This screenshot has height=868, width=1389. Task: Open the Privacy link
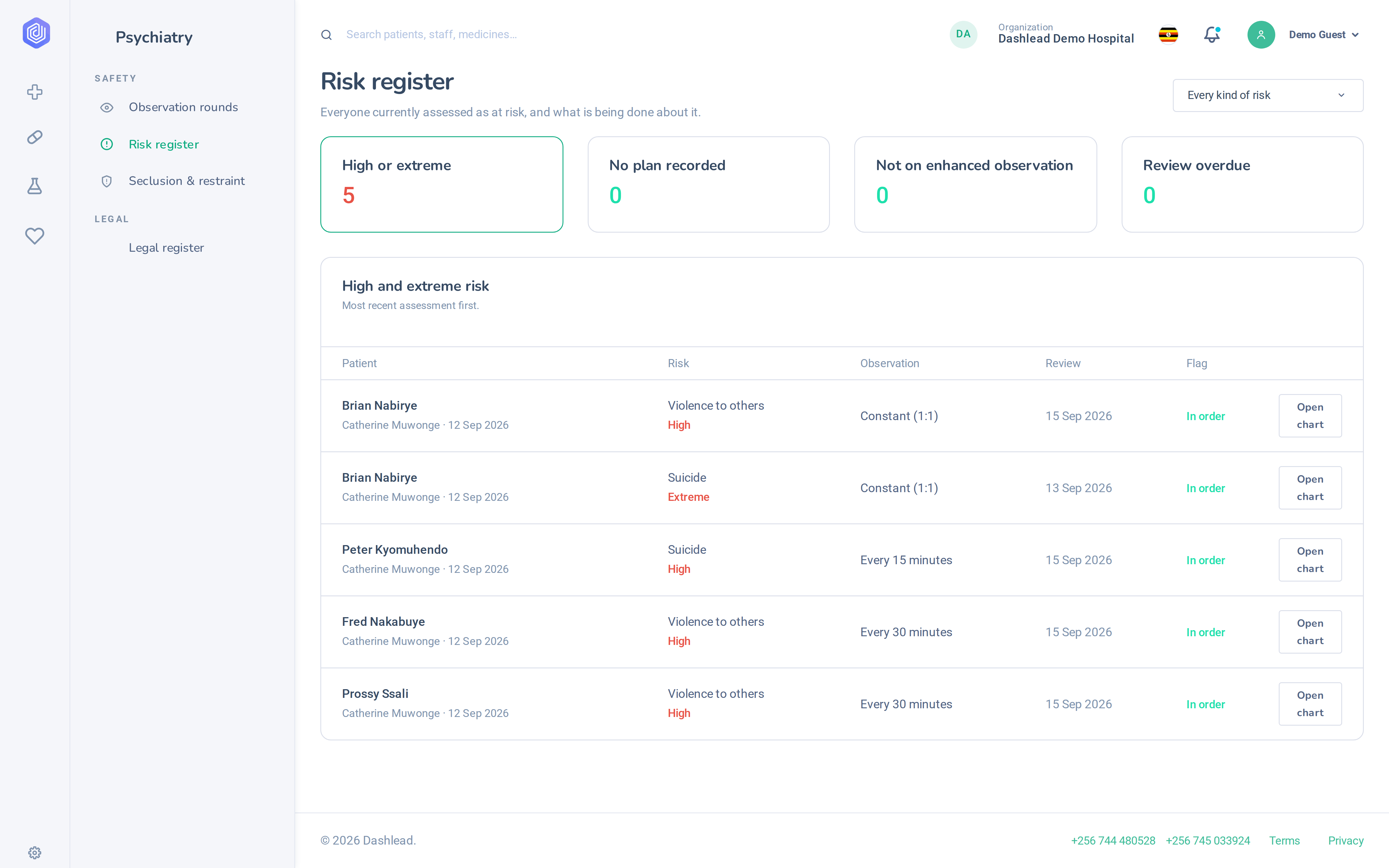pos(1345,841)
